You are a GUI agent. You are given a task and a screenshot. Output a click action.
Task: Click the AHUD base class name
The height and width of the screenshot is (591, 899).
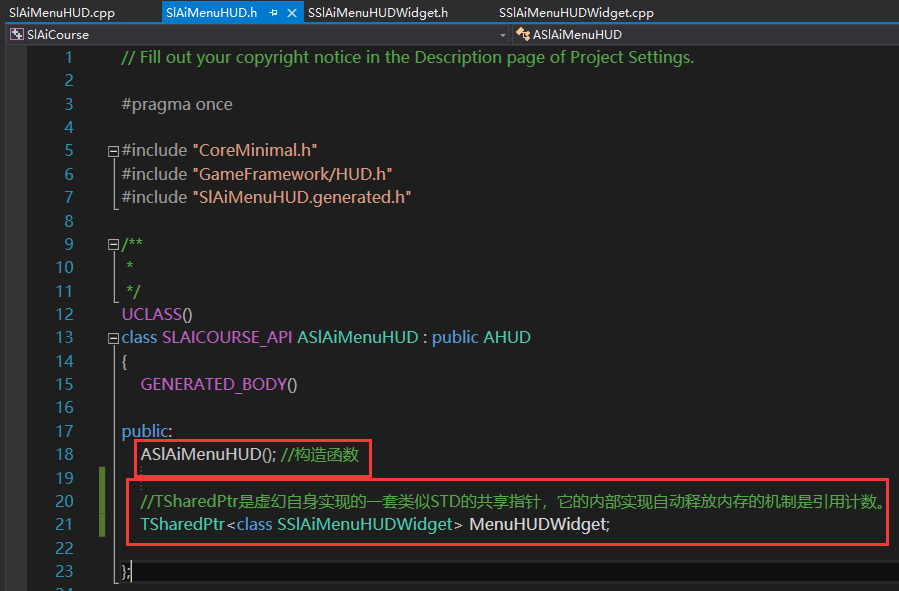(507, 337)
